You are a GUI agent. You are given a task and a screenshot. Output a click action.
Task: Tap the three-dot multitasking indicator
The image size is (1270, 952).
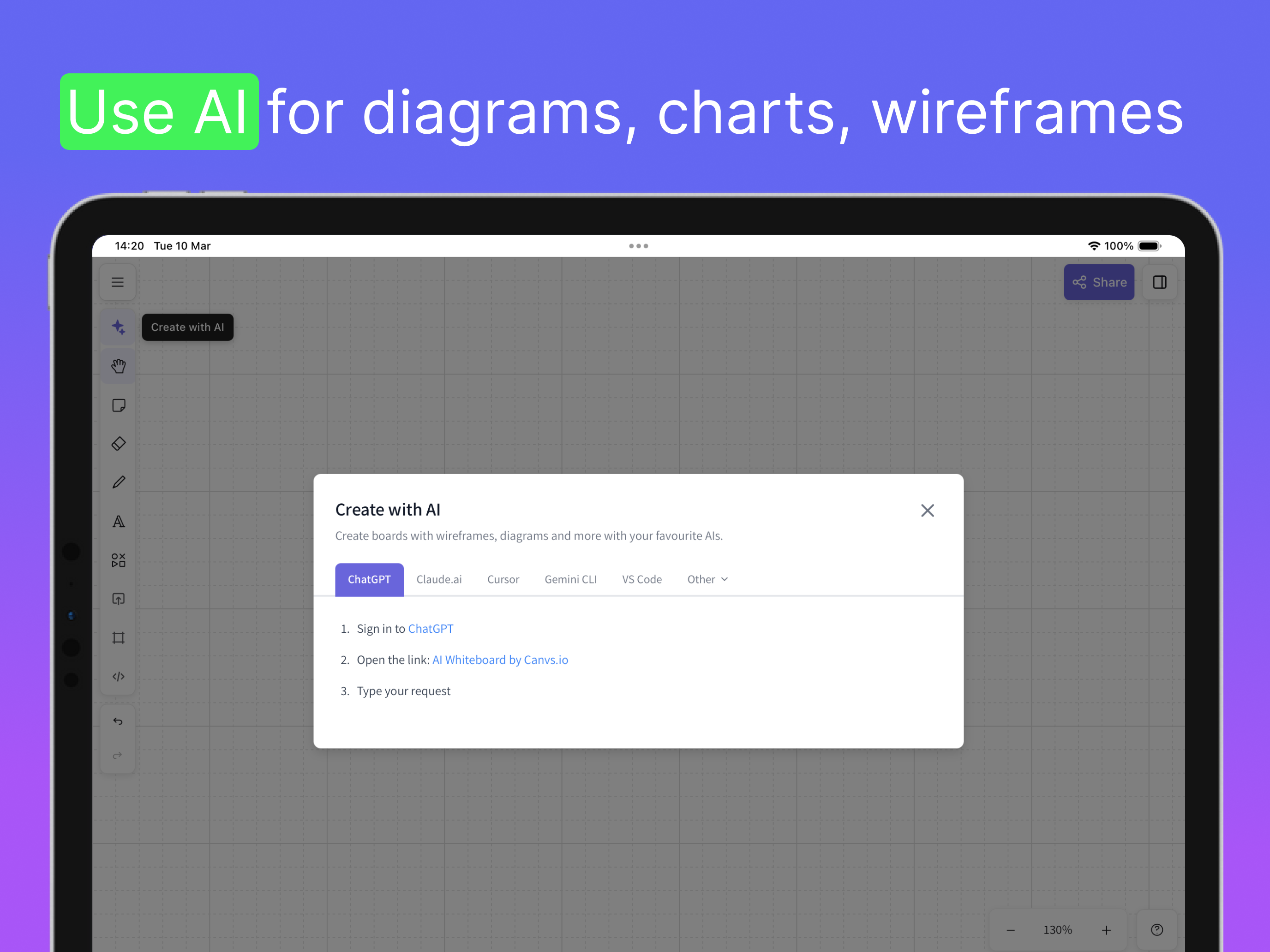pyautogui.click(x=638, y=246)
